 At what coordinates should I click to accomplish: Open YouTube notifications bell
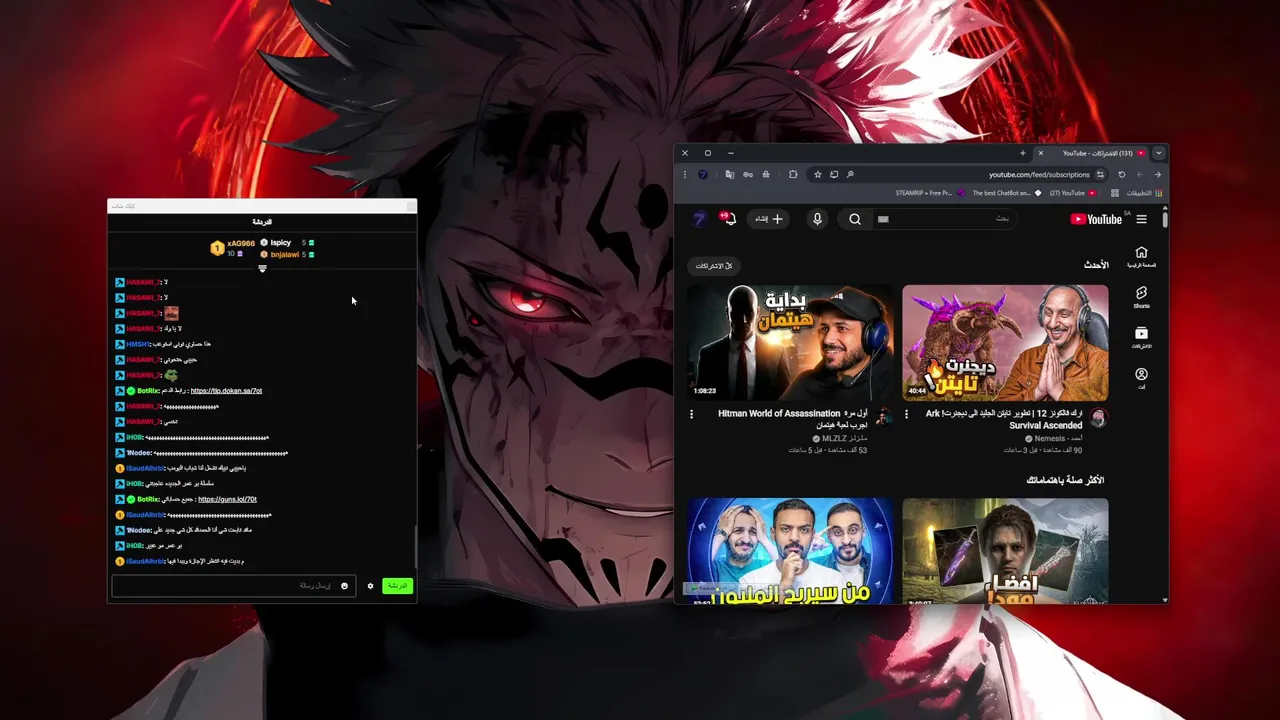(x=729, y=219)
